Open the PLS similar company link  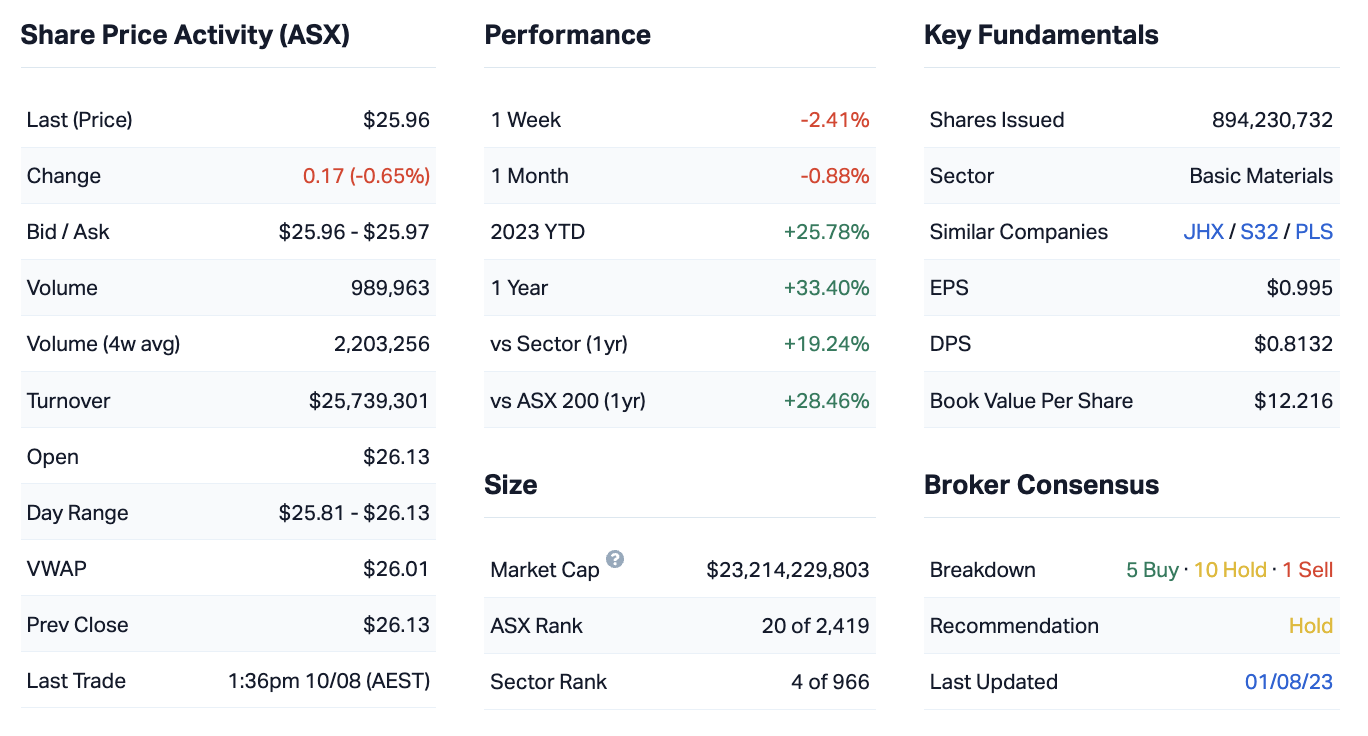coord(1314,232)
